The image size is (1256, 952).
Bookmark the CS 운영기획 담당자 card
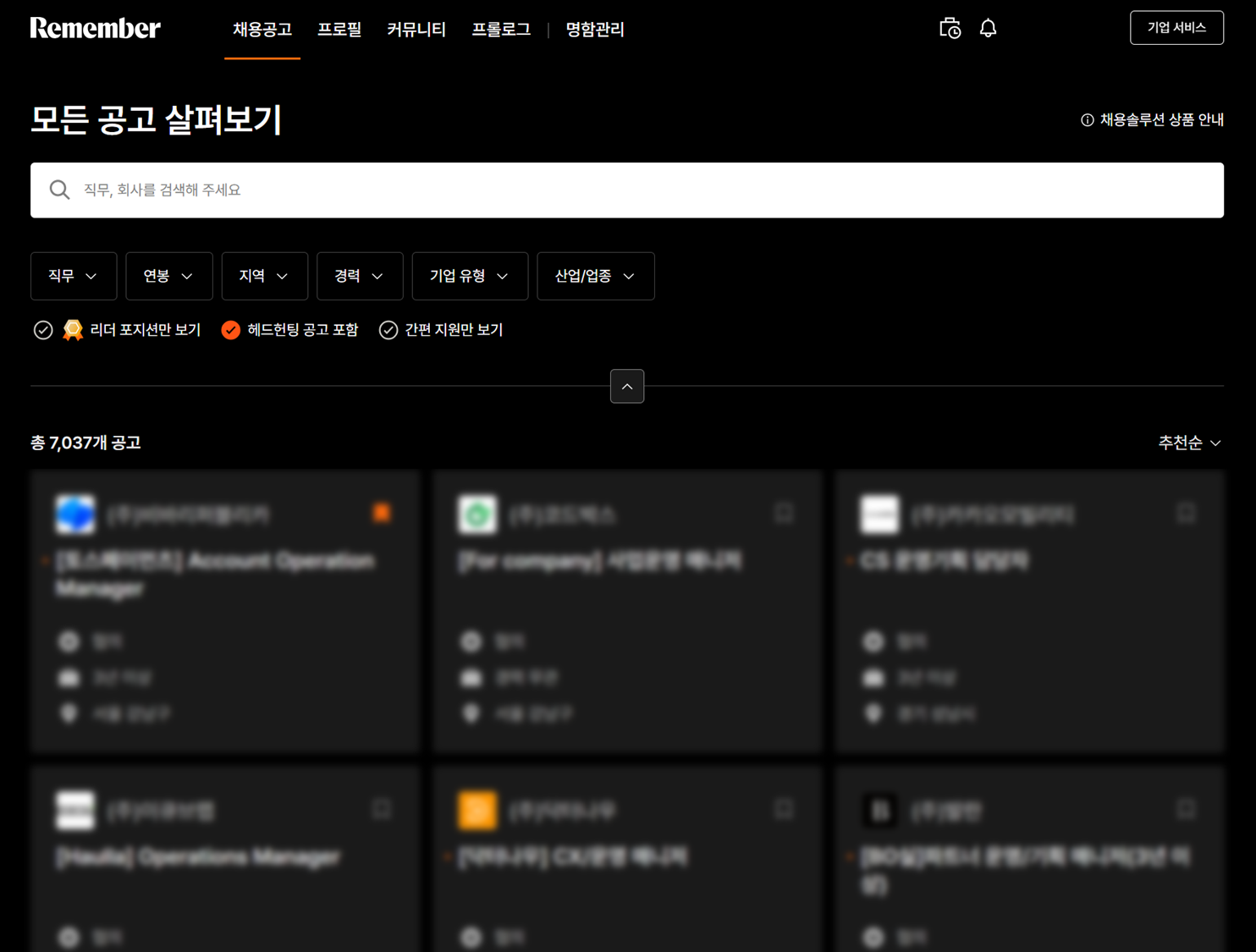point(1186,513)
